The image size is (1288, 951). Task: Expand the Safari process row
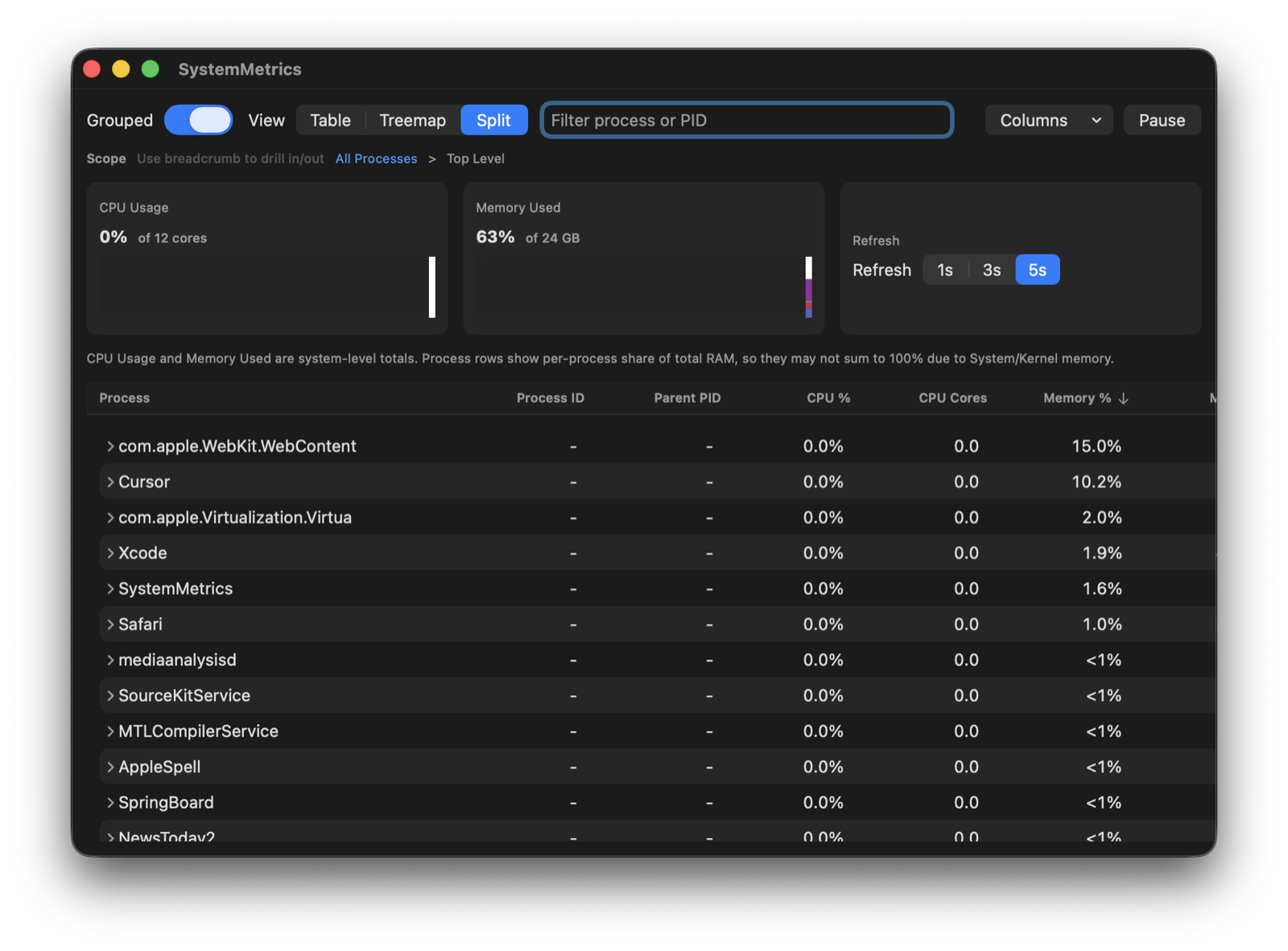click(x=109, y=624)
